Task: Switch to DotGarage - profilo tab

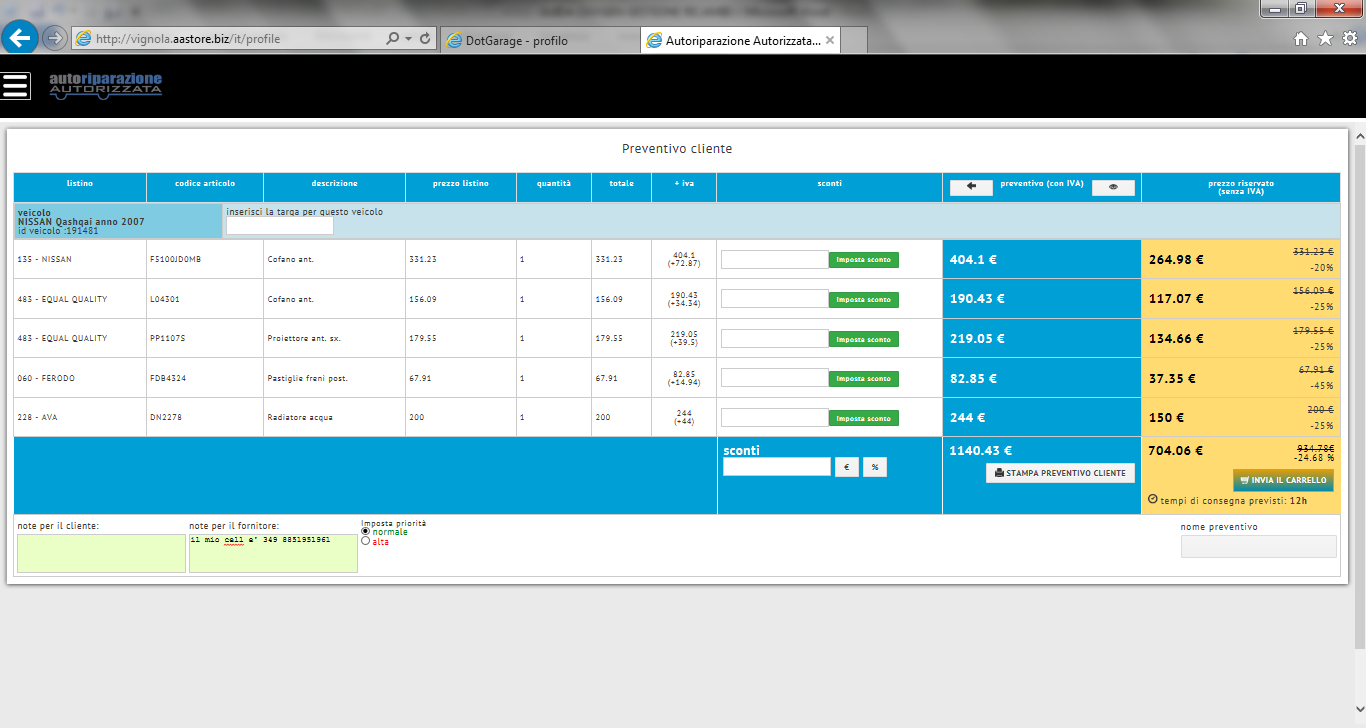Action: click(x=539, y=40)
